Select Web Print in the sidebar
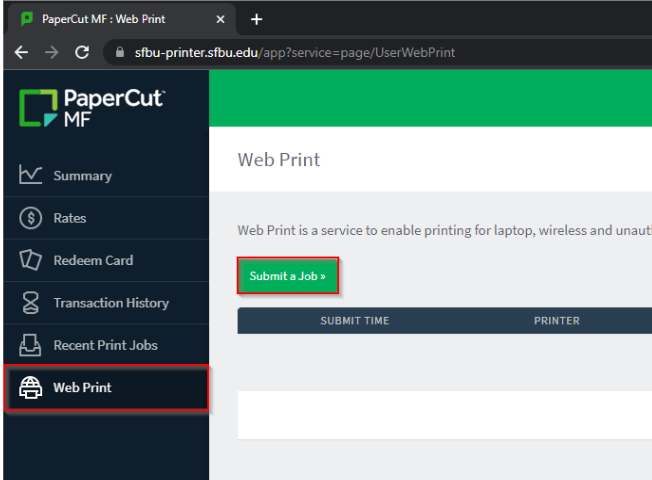Screen dimensions: 652x480 (x=106, y=388)
